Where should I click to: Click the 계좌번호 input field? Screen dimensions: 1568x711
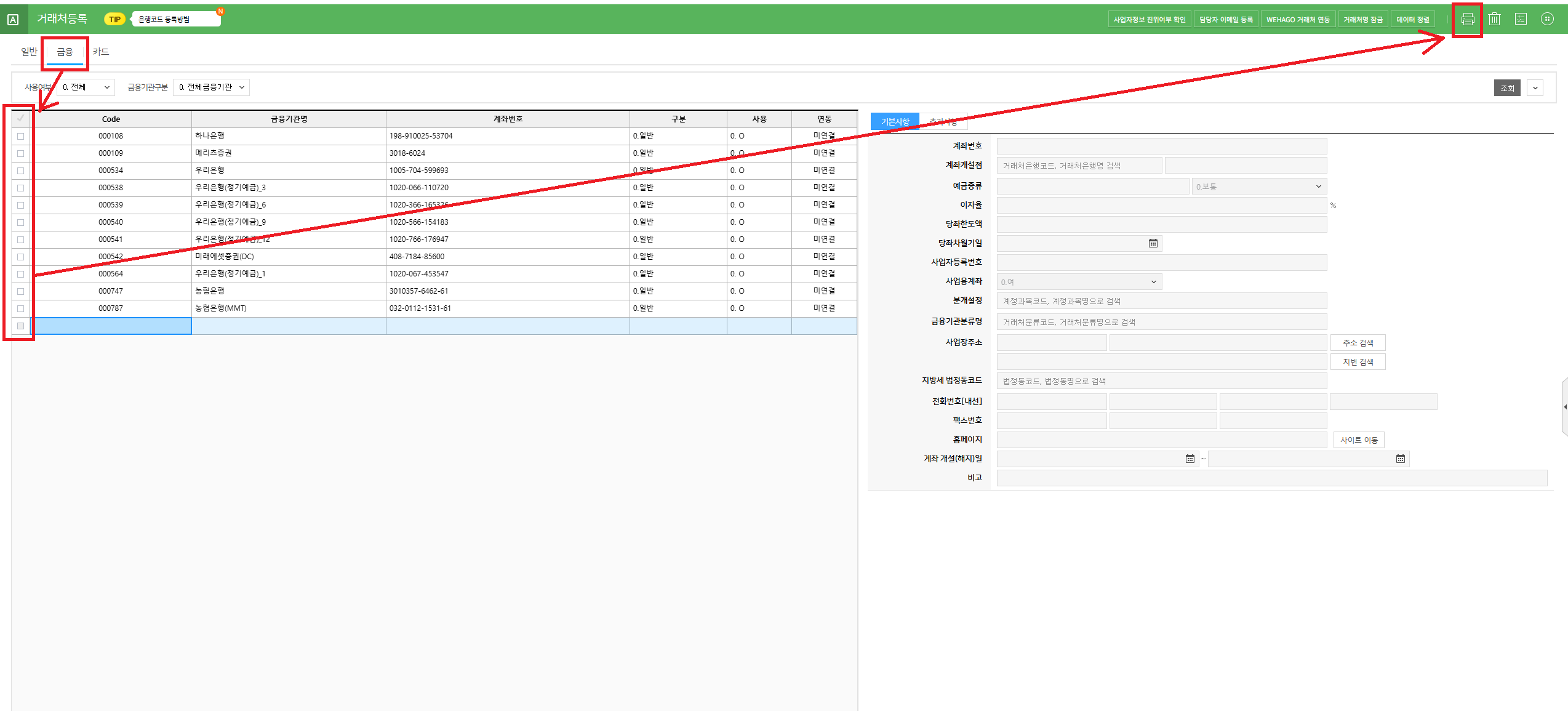[x=1161, y=146]
